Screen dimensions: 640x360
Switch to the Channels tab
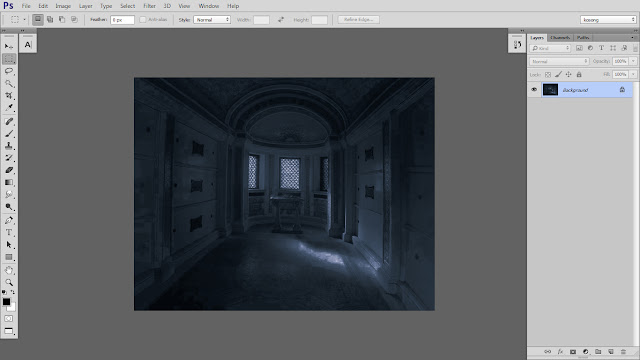point(560,38)
